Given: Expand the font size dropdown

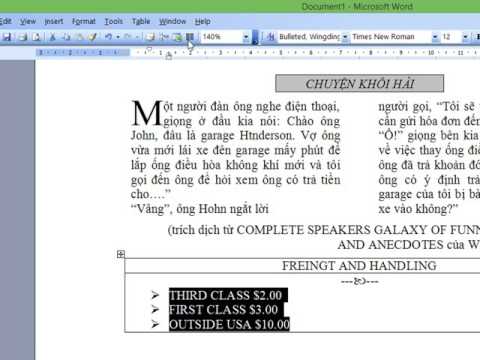Looking at the screenshot, I should click(x=466, y=37).
